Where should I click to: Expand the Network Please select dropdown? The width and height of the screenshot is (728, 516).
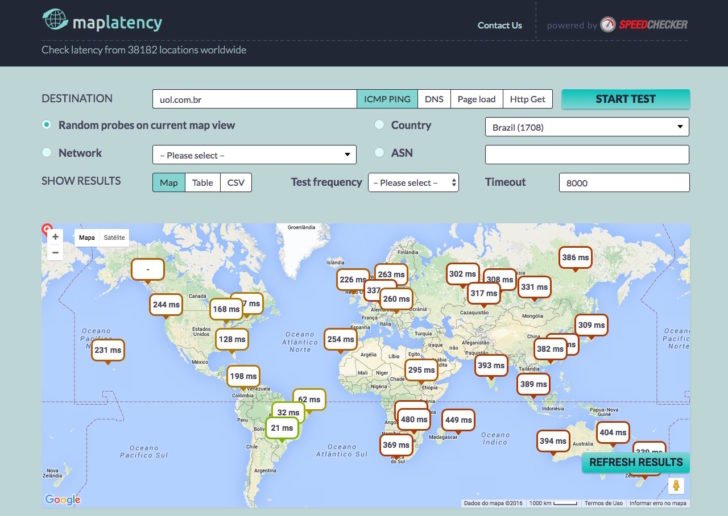(x=254, y=155)
